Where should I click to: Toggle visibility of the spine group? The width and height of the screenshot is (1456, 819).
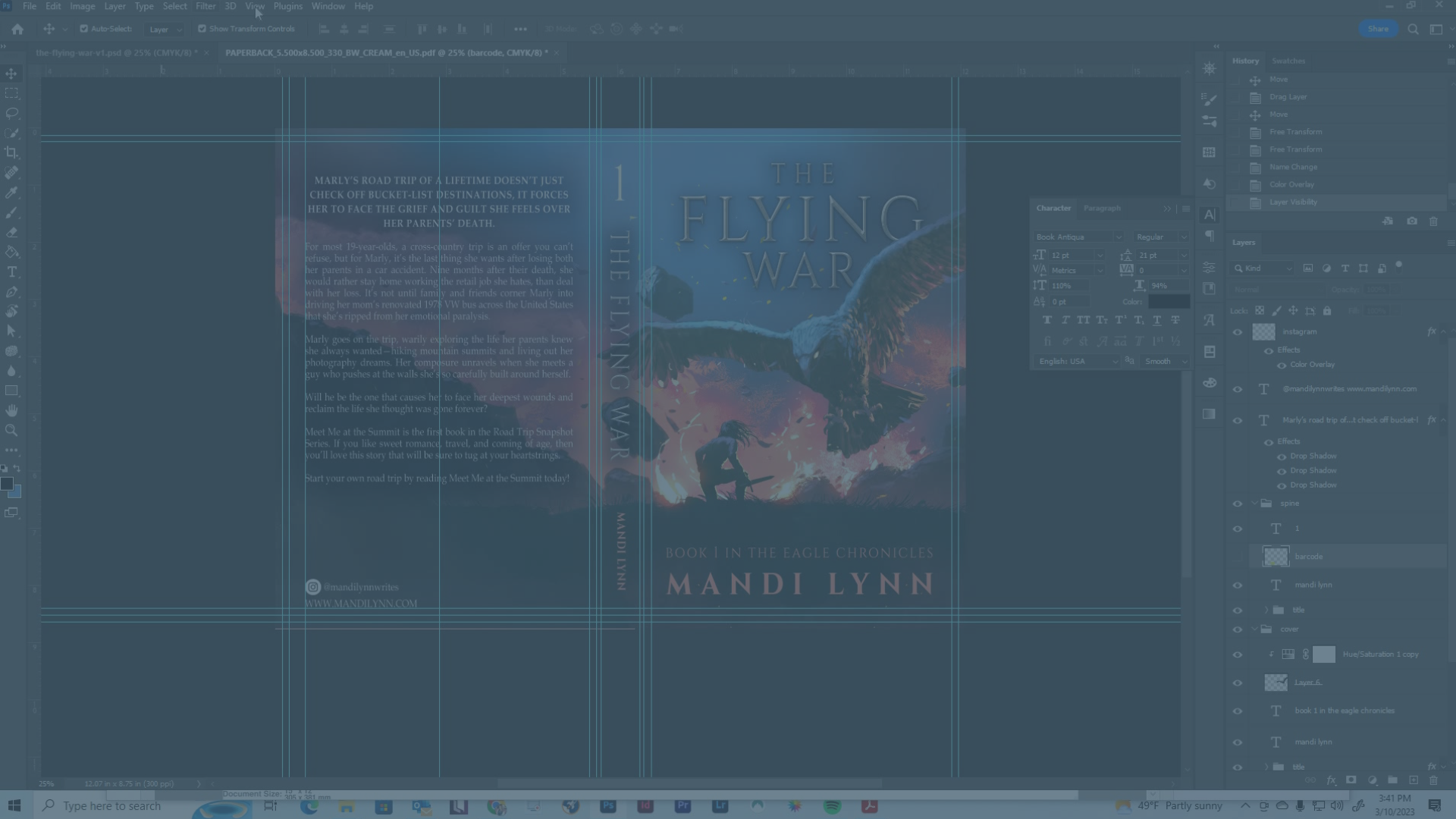point(1238,504)
